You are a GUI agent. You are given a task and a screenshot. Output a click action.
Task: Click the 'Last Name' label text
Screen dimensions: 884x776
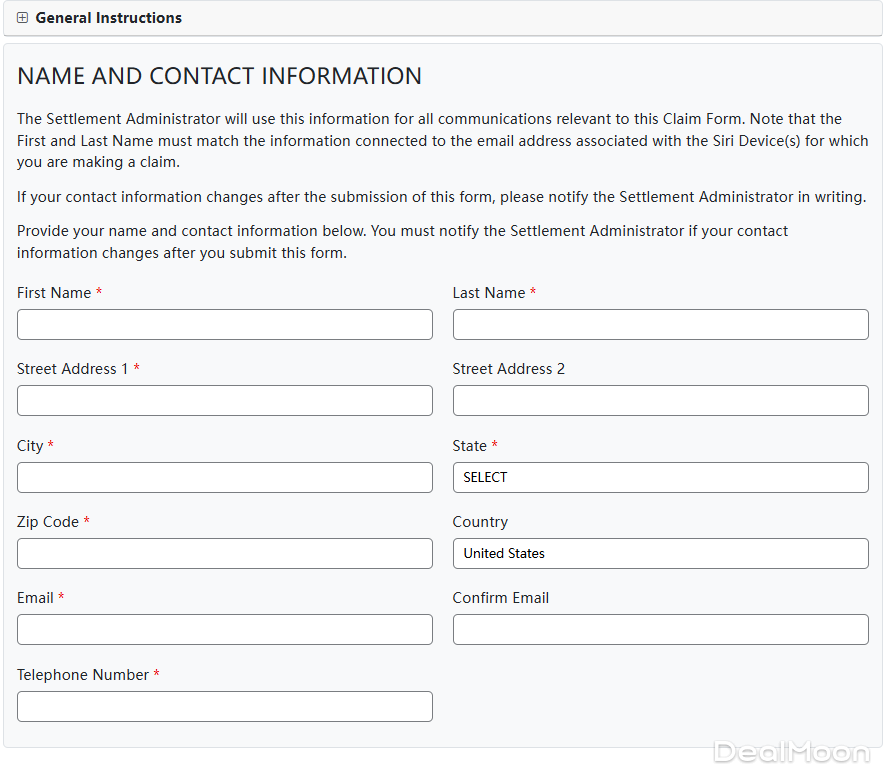(x=489, y=293)
